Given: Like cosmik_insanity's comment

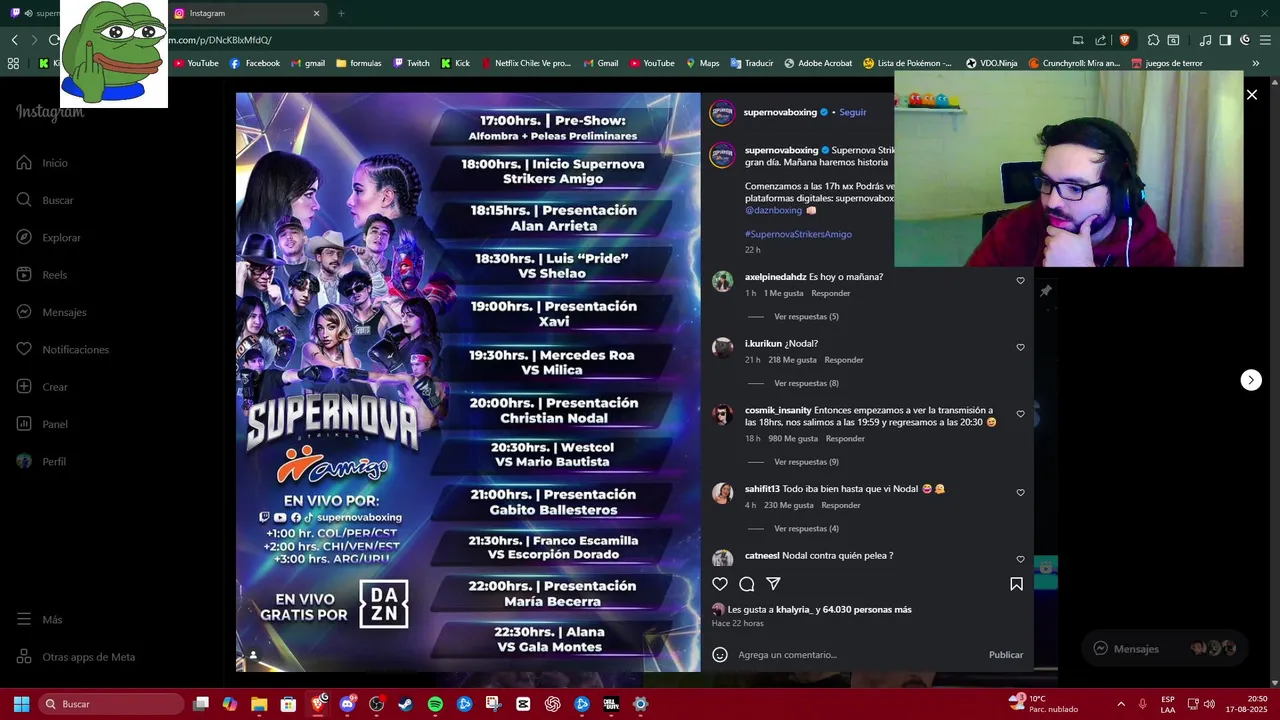Looking at the screenshot, I should (1020, 414).
